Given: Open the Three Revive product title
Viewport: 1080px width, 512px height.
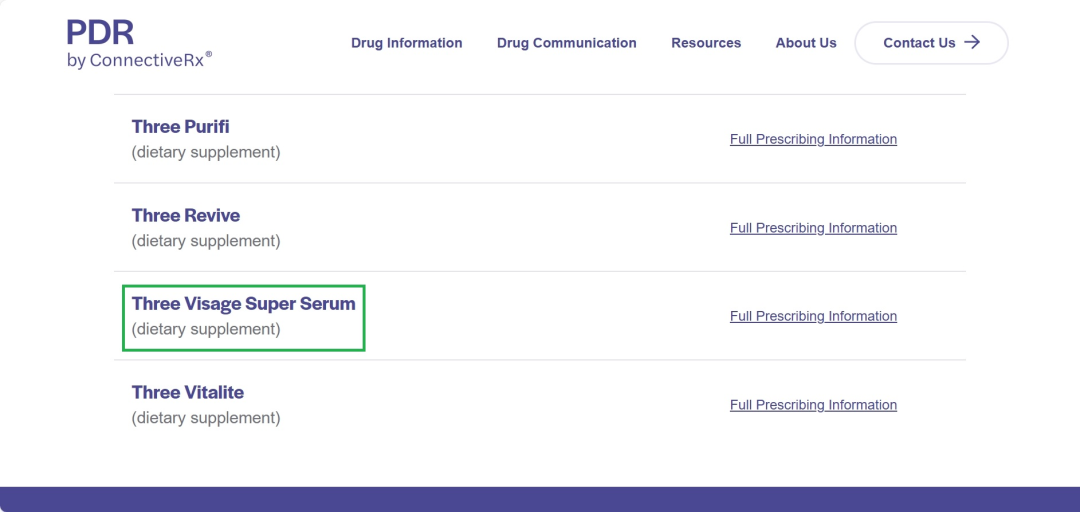Looking at the screenshot, I should pyautogui.click(x=185, y=215).
